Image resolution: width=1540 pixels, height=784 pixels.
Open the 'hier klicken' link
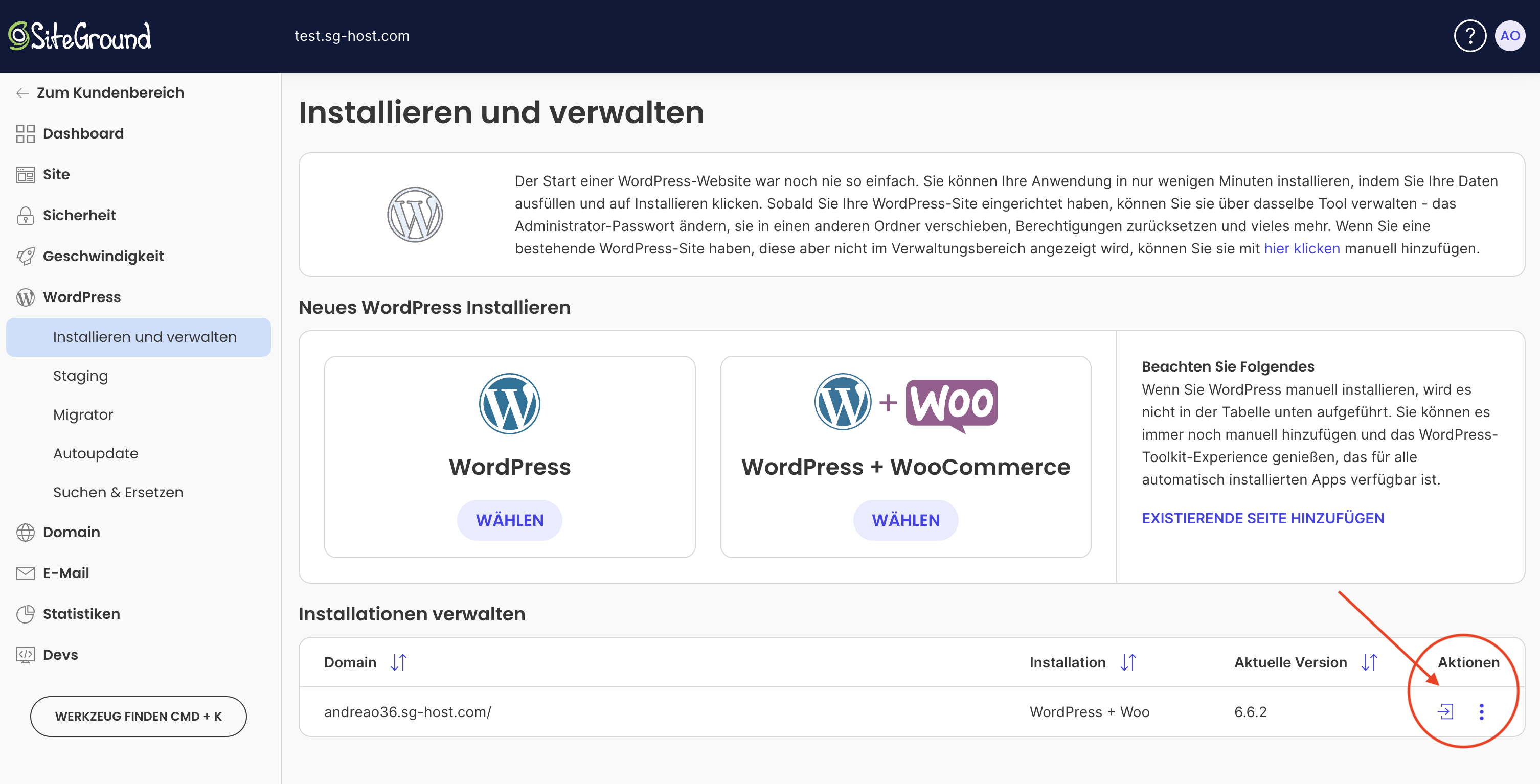(x=1301, y=248)
